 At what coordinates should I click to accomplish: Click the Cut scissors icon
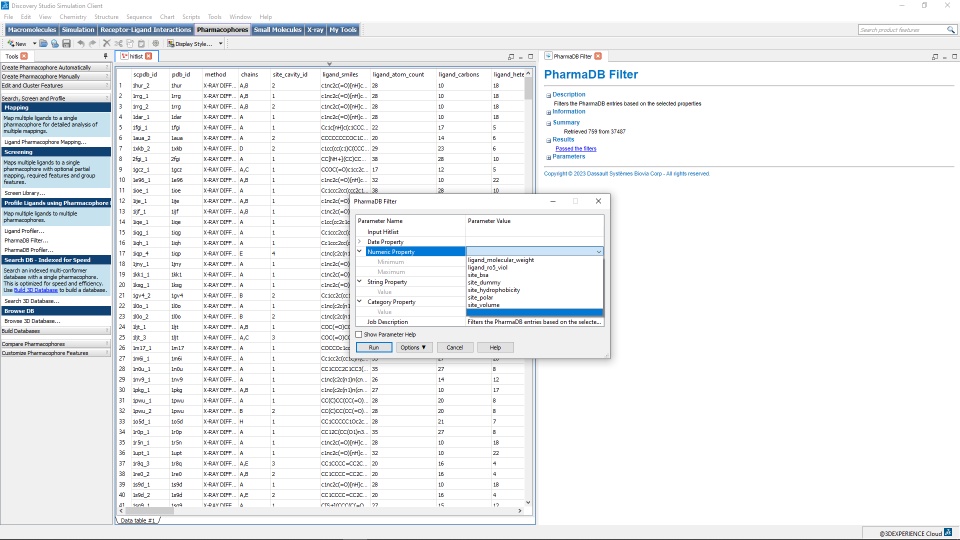tap(118, 43)
